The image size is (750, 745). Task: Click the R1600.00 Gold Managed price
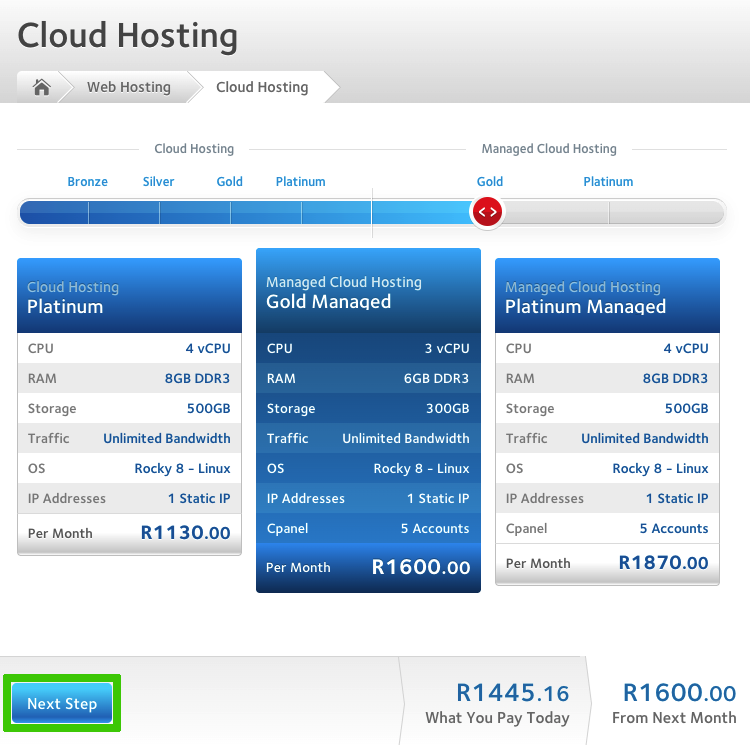pos(420,567)
